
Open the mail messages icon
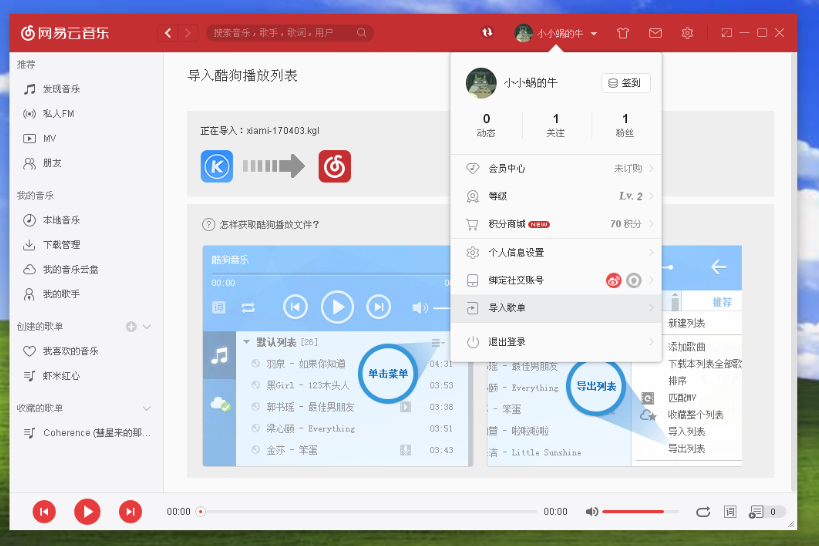pos(655,33)
